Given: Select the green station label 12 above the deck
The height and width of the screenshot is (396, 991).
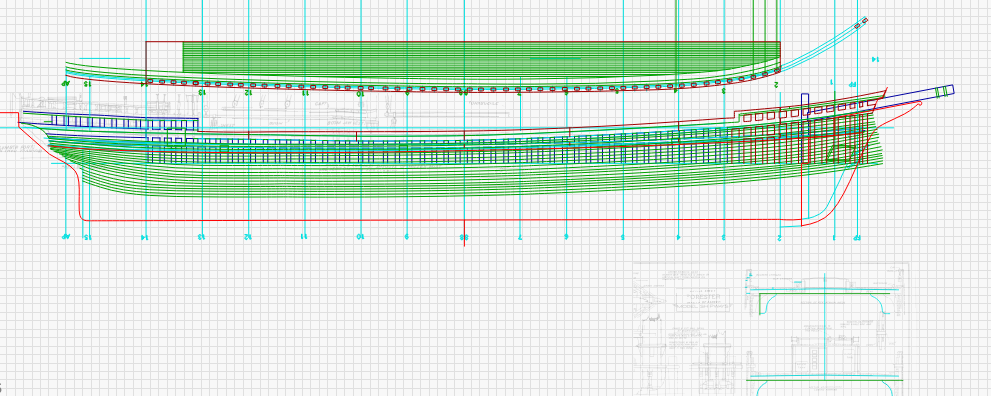Looking at the screenshot, I should [248, 92].
